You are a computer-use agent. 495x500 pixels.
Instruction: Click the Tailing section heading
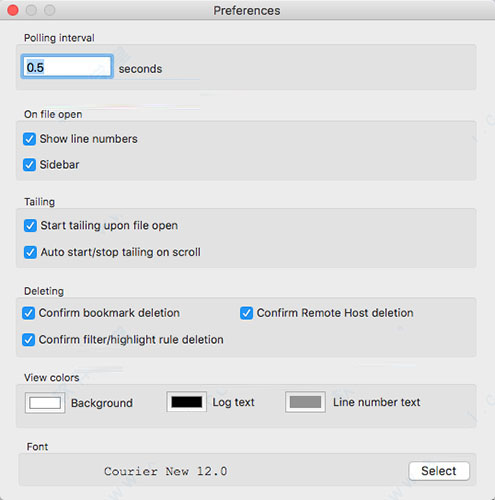click(39, 202)
